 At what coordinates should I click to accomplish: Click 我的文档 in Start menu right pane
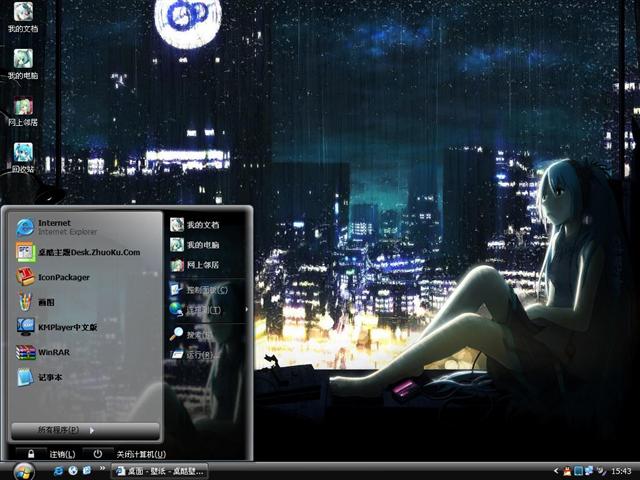click(207, 225)
